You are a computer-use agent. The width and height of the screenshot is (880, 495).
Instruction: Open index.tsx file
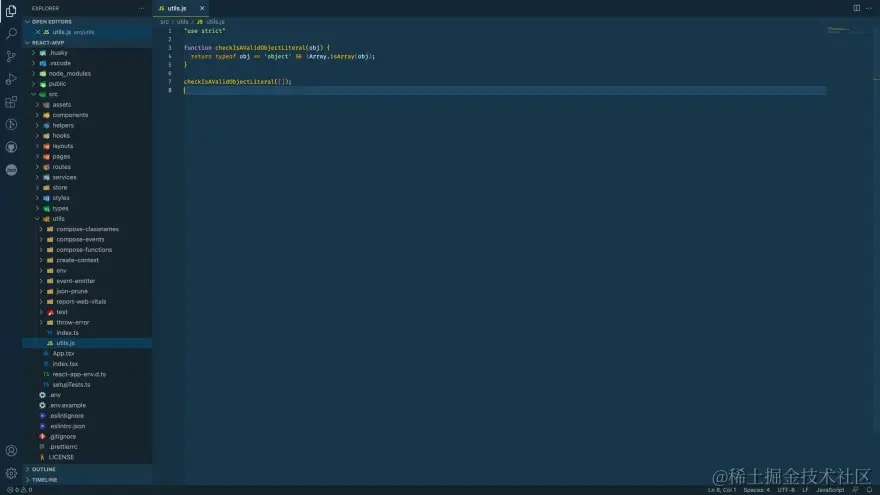[87, 364]
